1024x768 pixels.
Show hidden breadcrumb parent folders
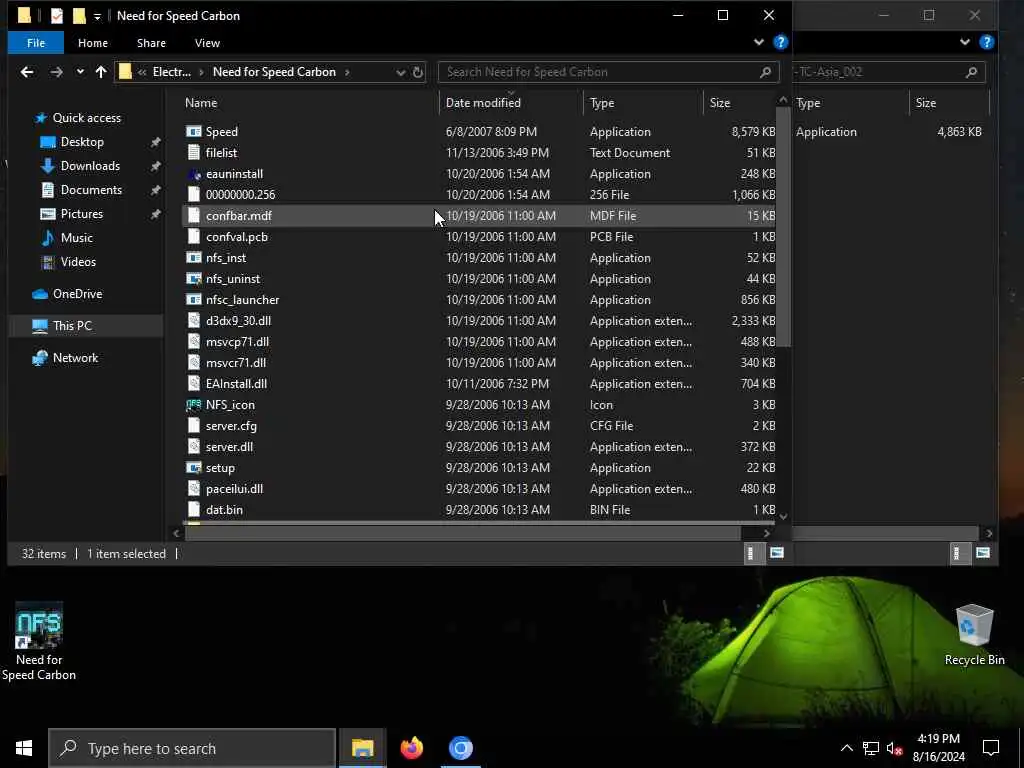[x=142, y=72]
